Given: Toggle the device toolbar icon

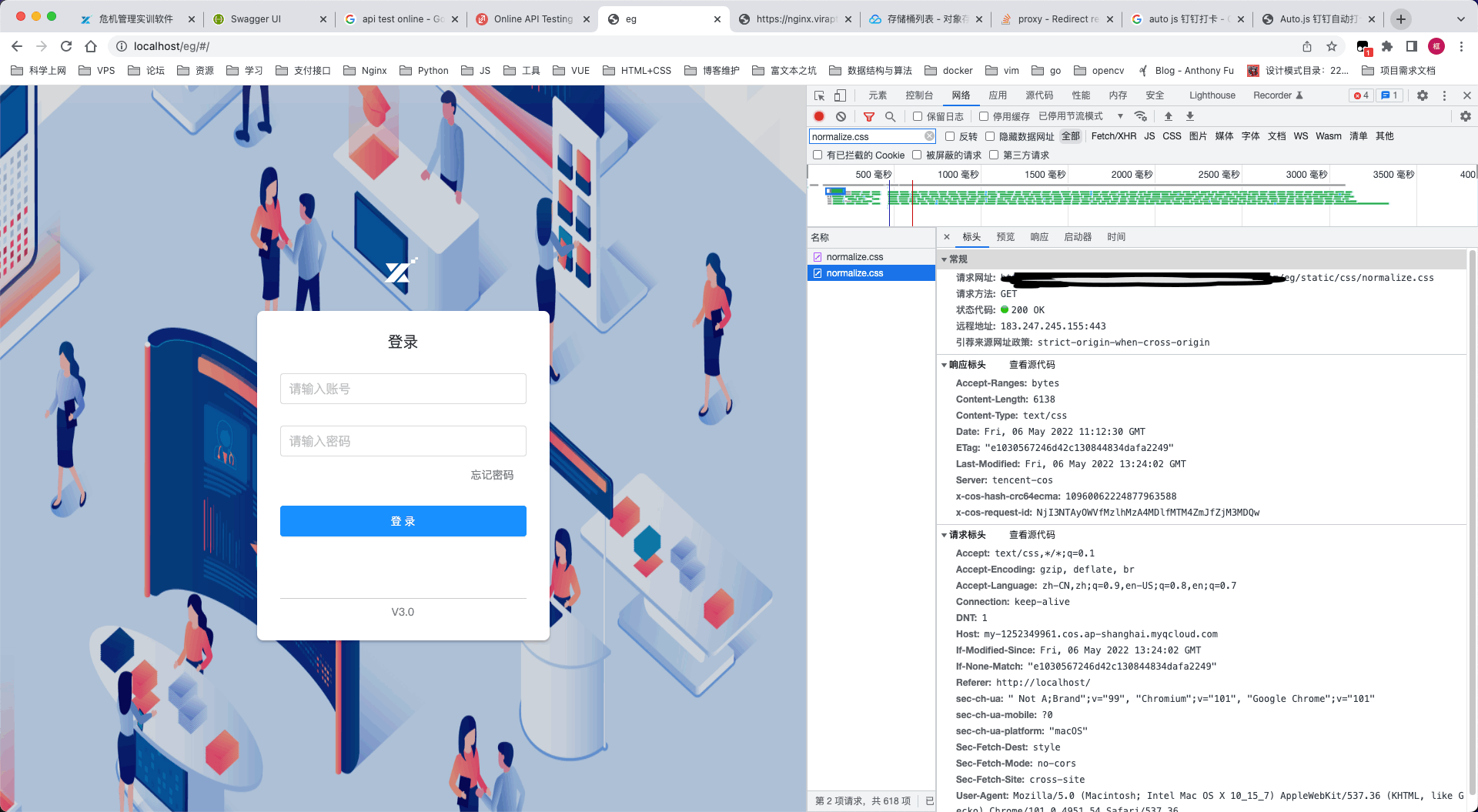Looking at the screenshot, I should (840, 95).
